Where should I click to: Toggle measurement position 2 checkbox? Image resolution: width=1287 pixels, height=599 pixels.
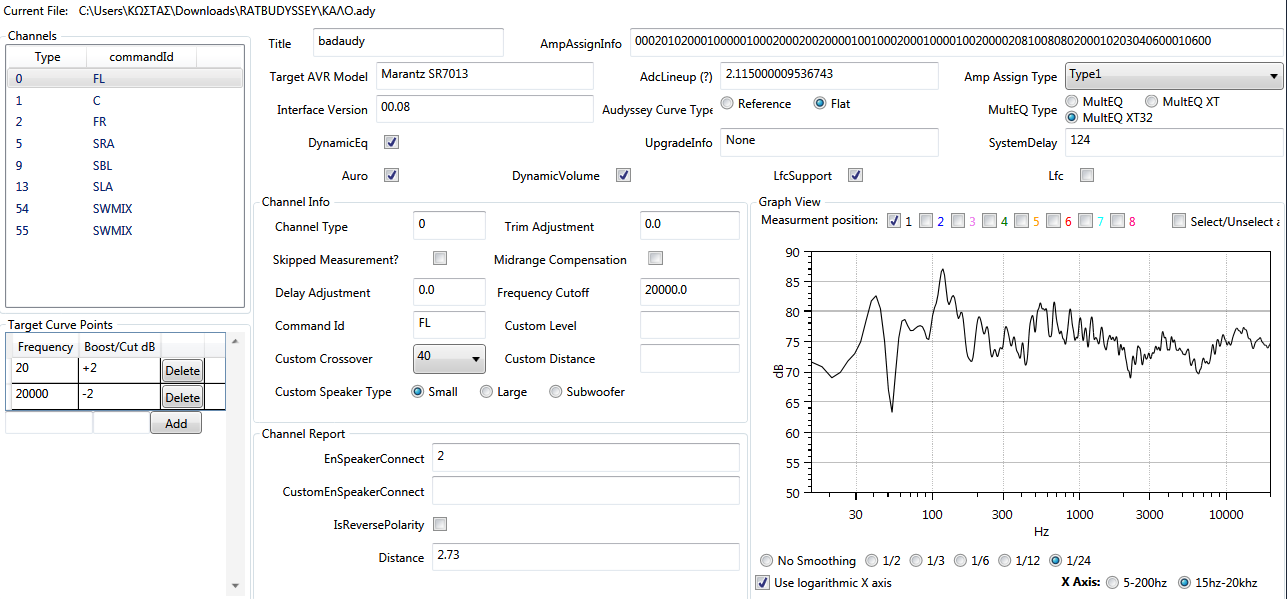[926, 221]
